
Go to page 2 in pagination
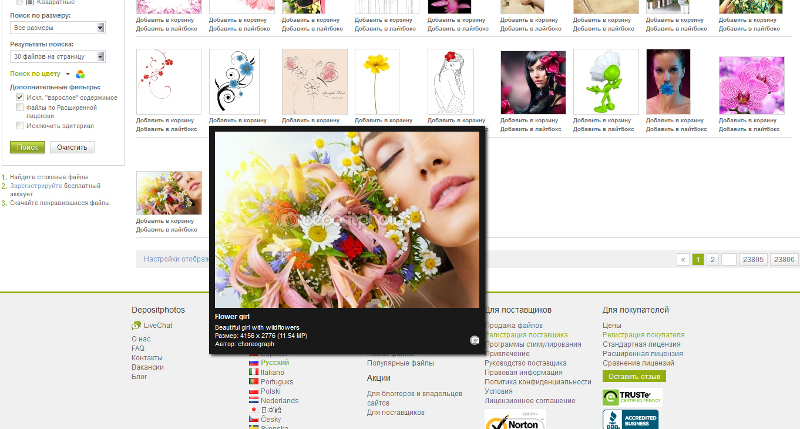(x=713, y=260)
